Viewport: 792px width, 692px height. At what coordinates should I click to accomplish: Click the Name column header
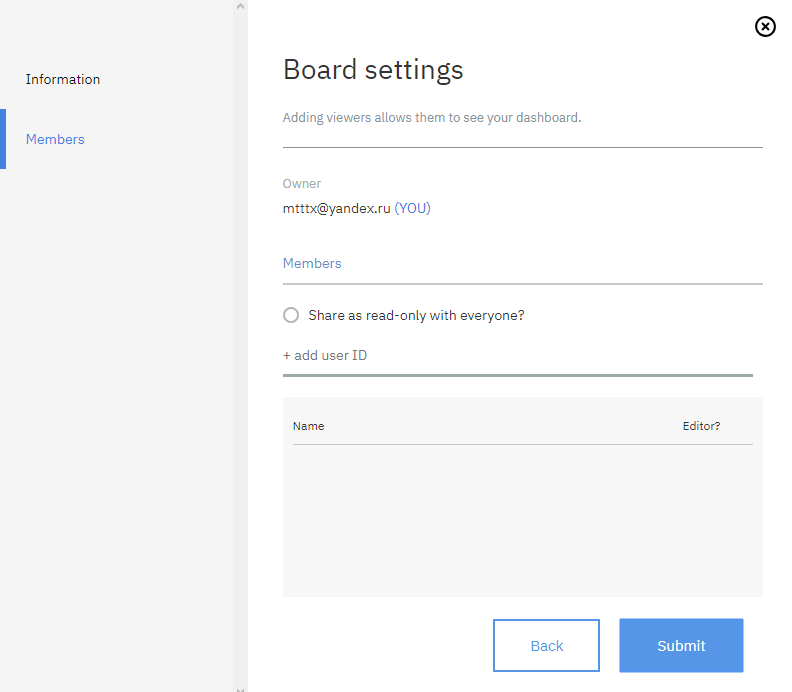308,426
